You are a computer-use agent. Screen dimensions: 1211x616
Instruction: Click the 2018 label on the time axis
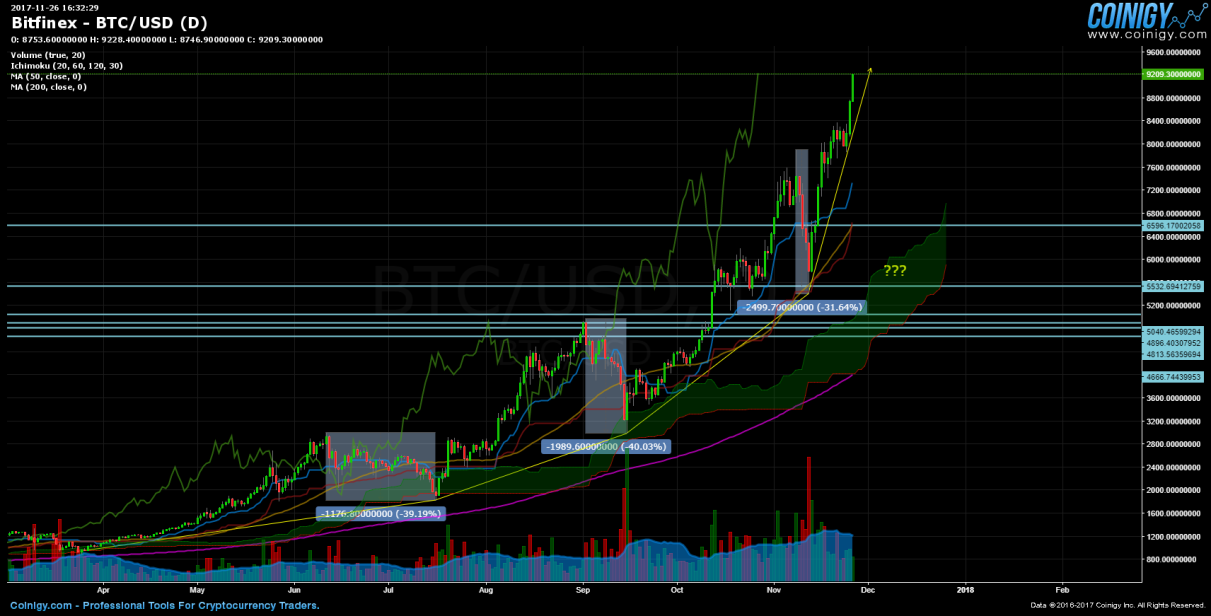point(965,590)
